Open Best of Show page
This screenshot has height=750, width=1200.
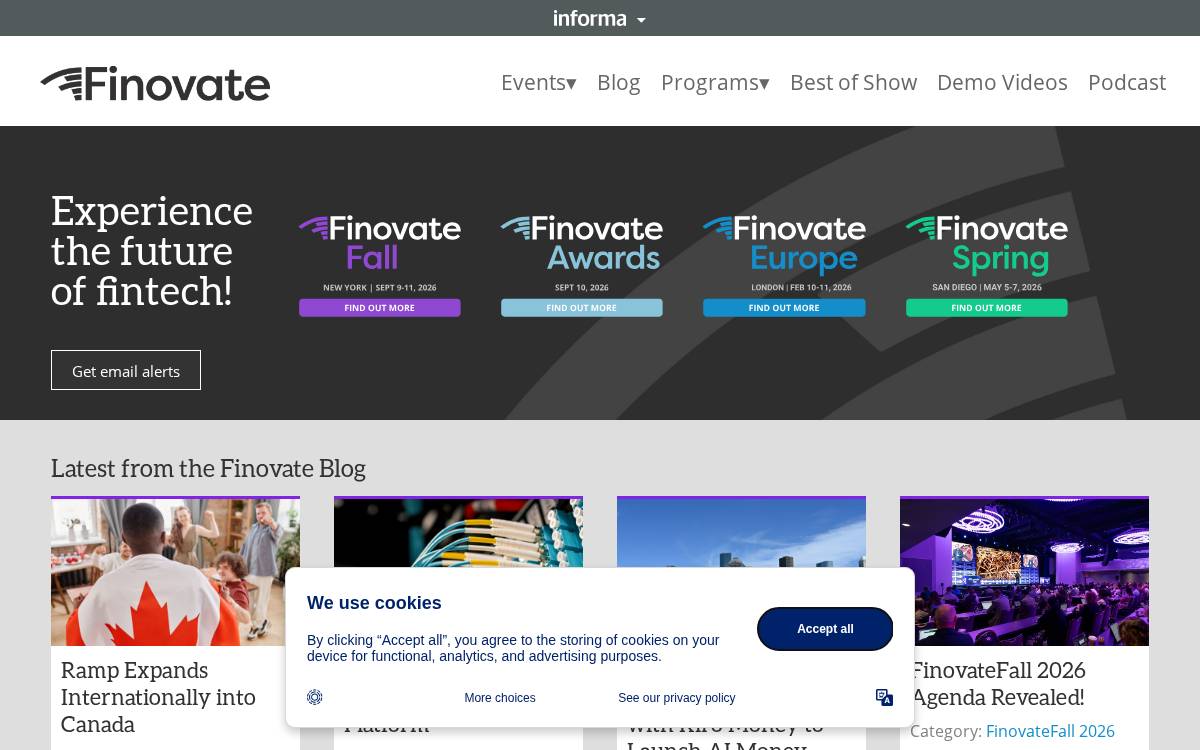(x=853, y=82)
